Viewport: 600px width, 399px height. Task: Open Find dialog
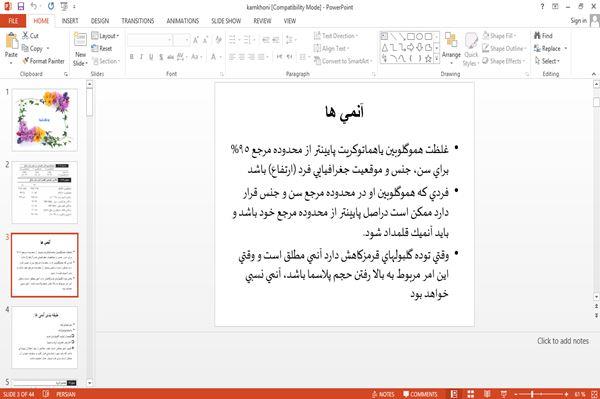click(543, 36)
